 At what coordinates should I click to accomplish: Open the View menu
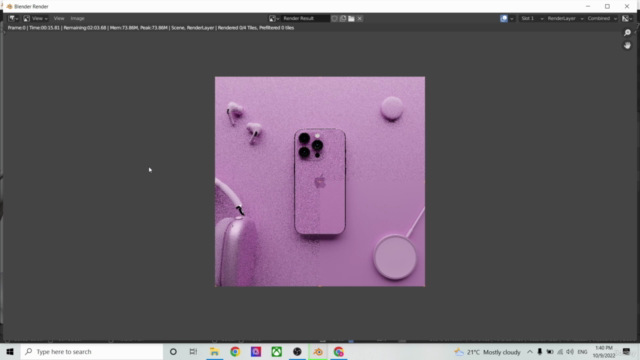pos(59,18)
